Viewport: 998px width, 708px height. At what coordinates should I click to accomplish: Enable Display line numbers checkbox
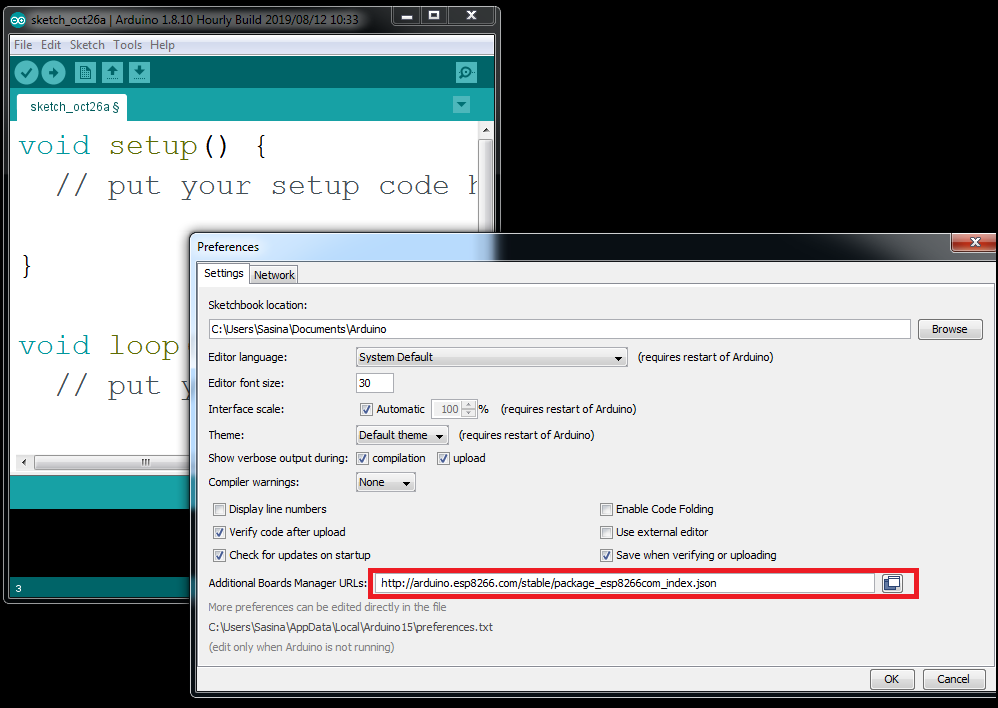click(220, 509)
